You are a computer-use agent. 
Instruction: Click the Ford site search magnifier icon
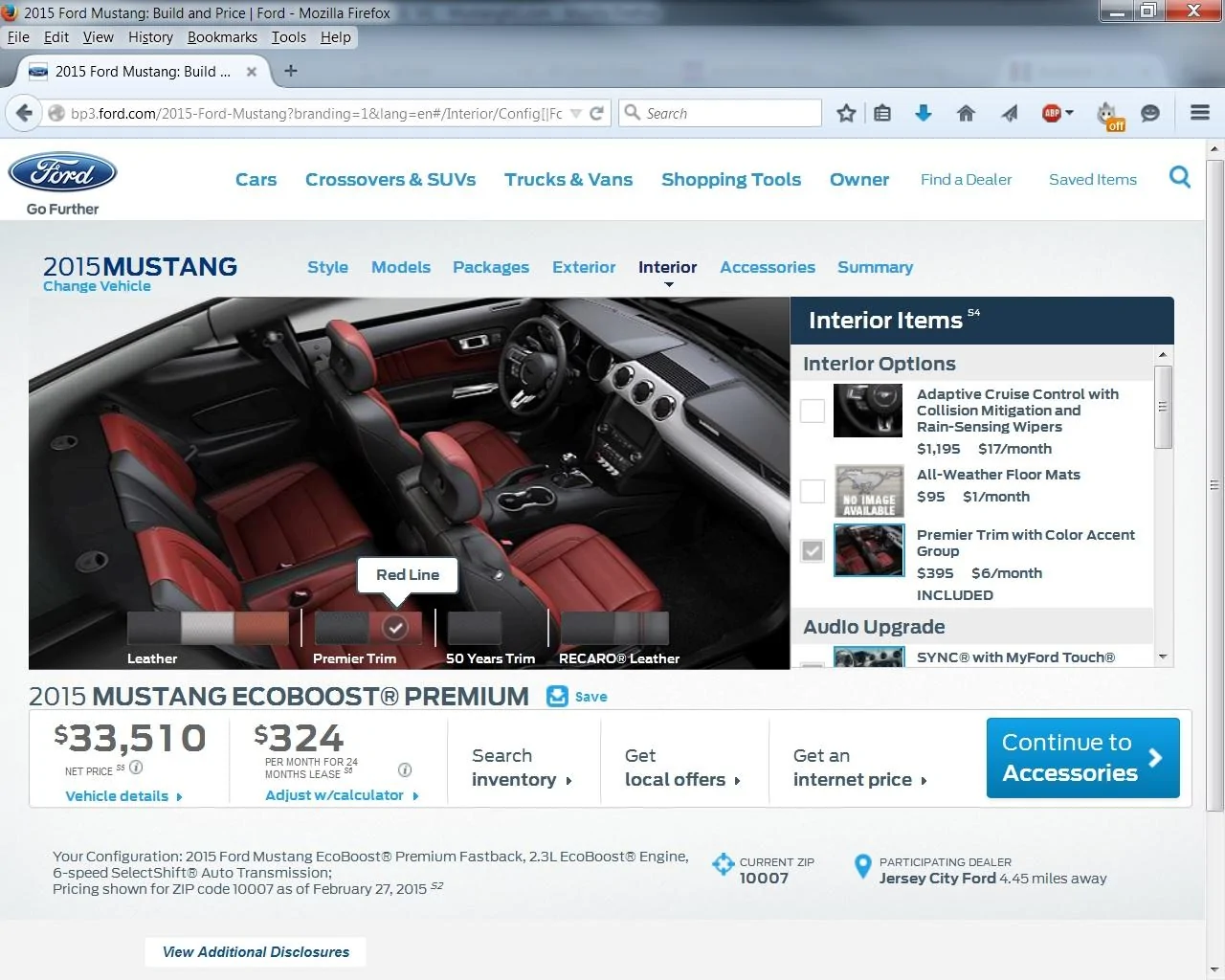(1180, 177)
